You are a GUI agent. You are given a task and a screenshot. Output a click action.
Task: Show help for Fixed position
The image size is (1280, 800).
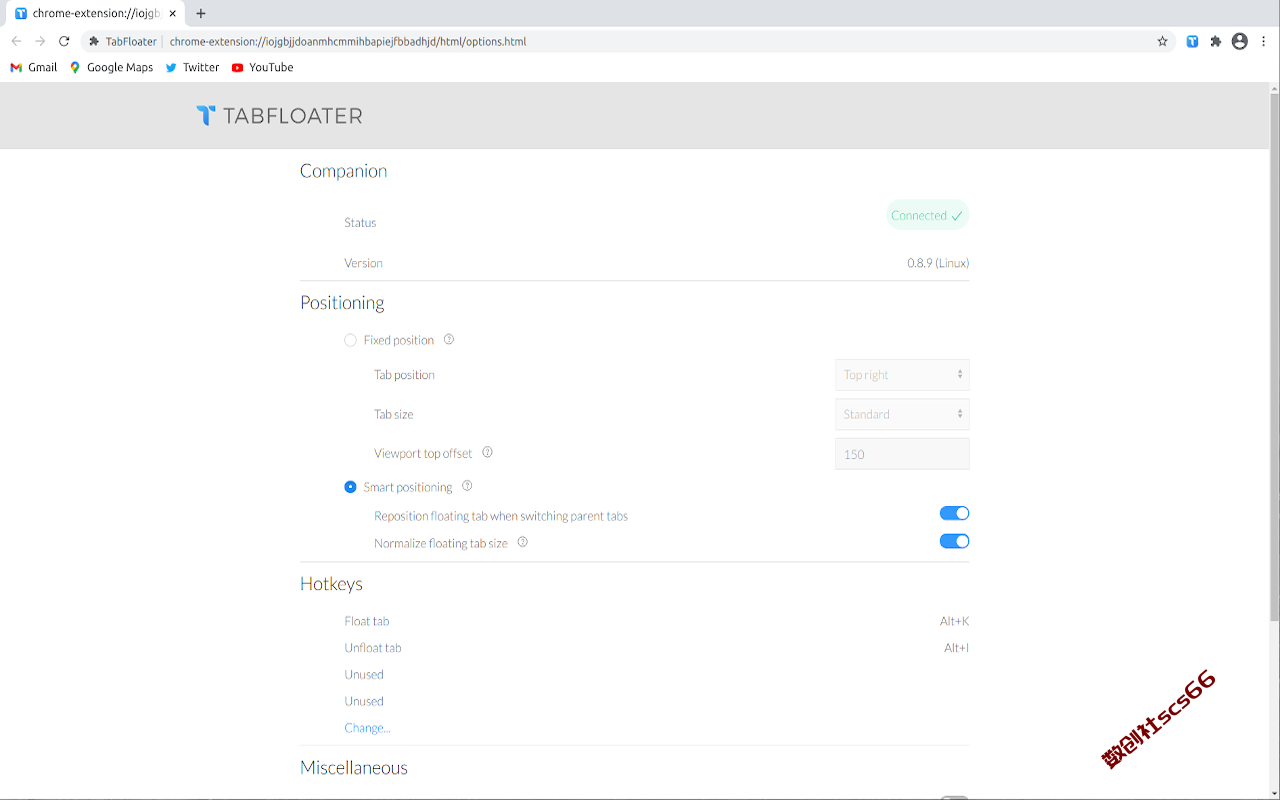click(449, 339)
